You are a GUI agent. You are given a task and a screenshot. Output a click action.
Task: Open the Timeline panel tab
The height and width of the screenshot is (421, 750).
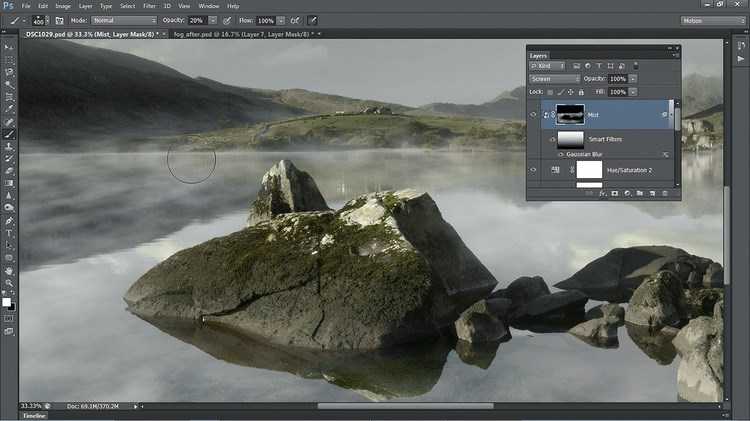(x=34, y=415)
